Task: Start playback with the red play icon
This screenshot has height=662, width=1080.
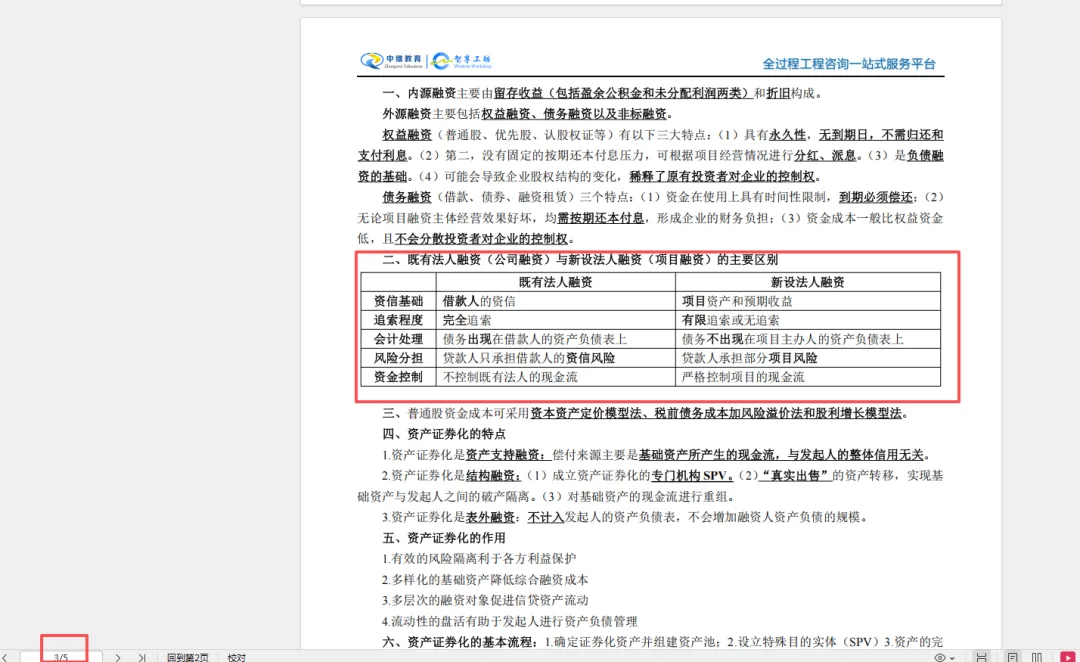Action: point(1068,657)
